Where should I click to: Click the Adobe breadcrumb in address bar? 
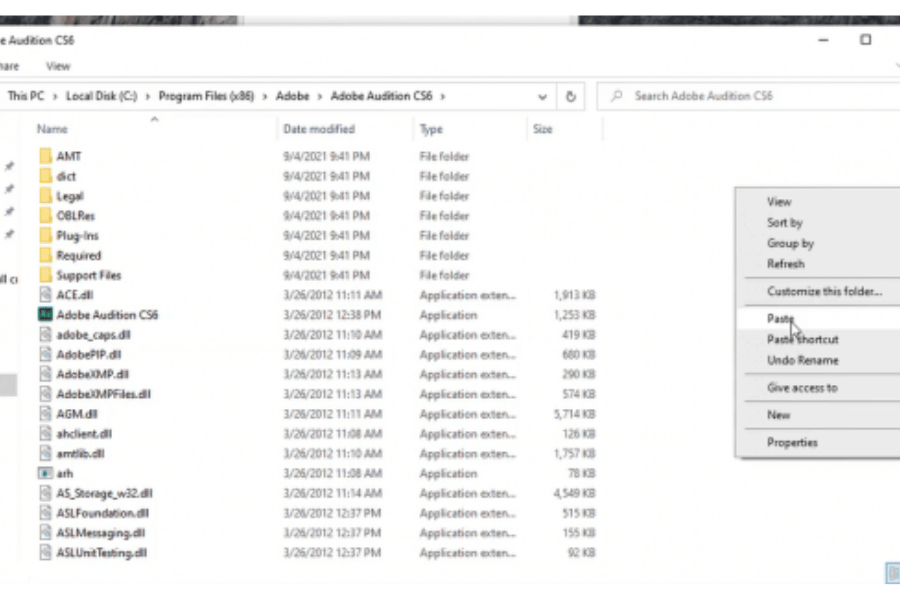[293, 97]
